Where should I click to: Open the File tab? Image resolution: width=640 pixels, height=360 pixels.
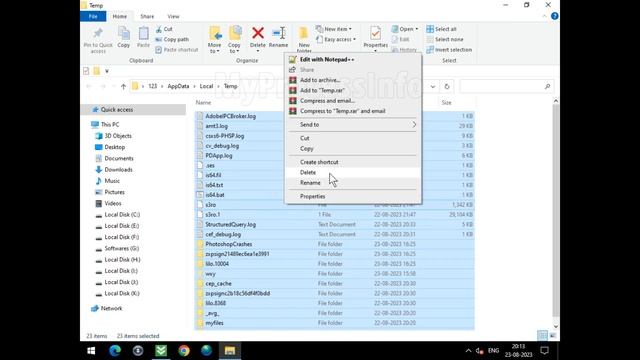(93, 17)
